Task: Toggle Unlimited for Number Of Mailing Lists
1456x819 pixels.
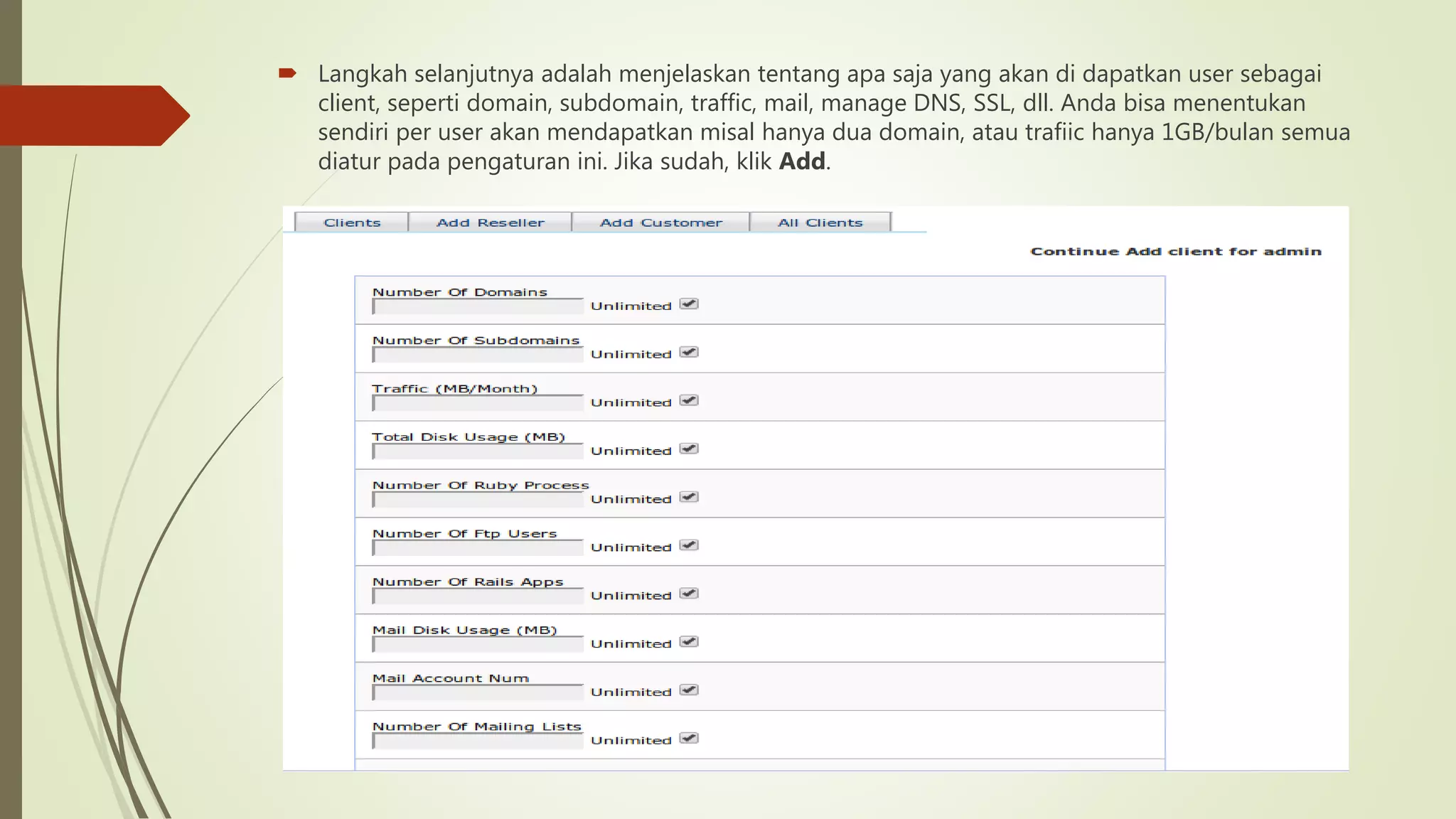Action: point(689,739)
